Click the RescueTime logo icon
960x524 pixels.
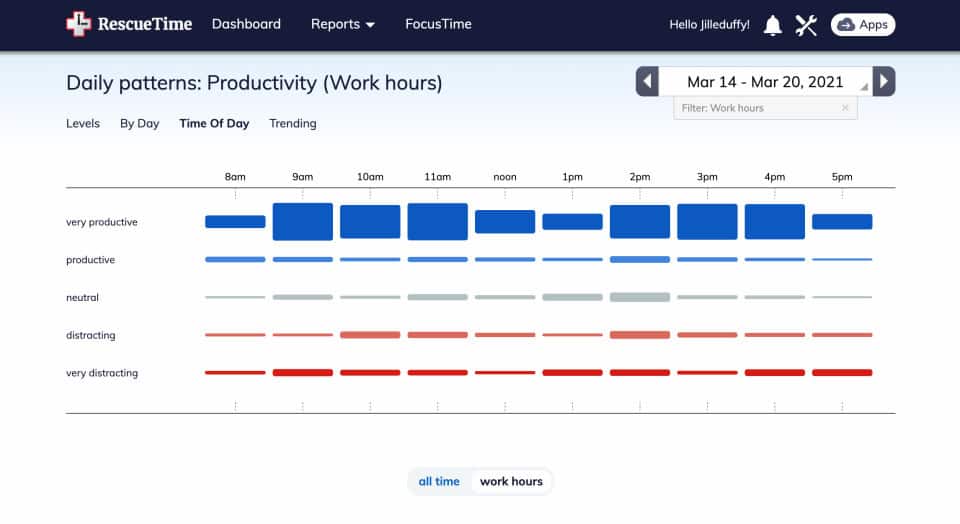78,24
